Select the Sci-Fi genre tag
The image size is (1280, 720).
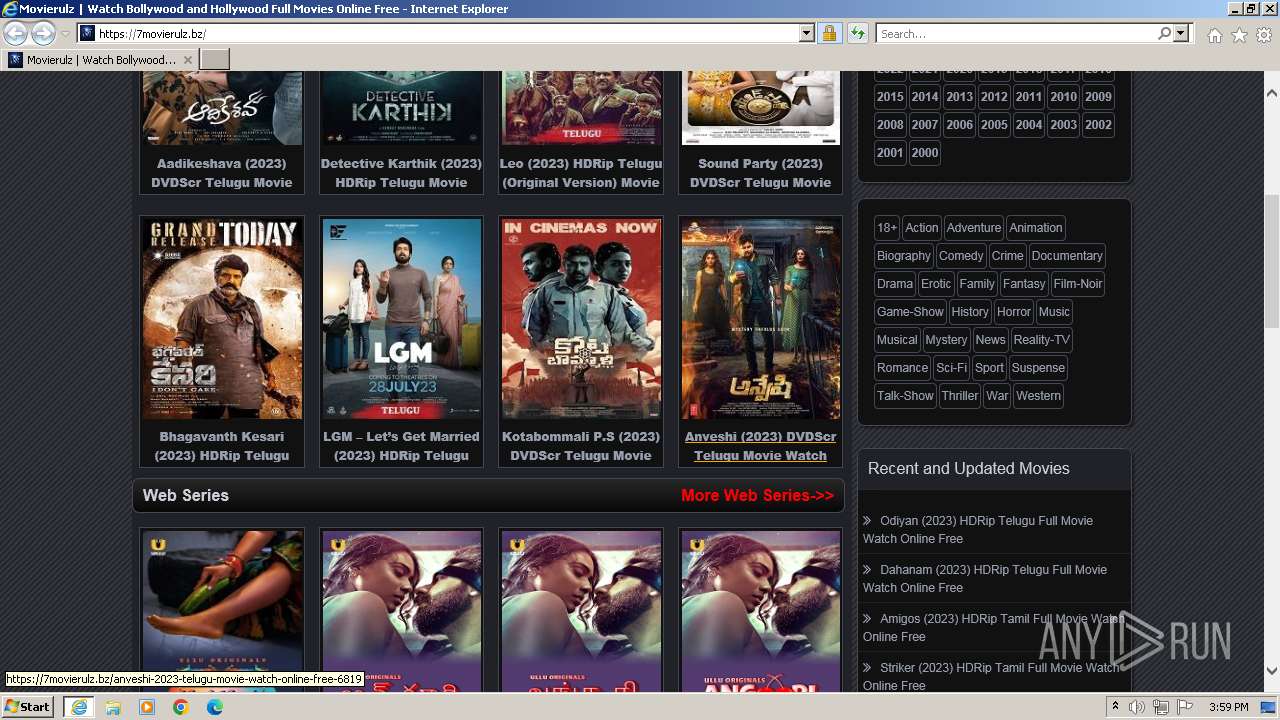[x=952, y=368]
